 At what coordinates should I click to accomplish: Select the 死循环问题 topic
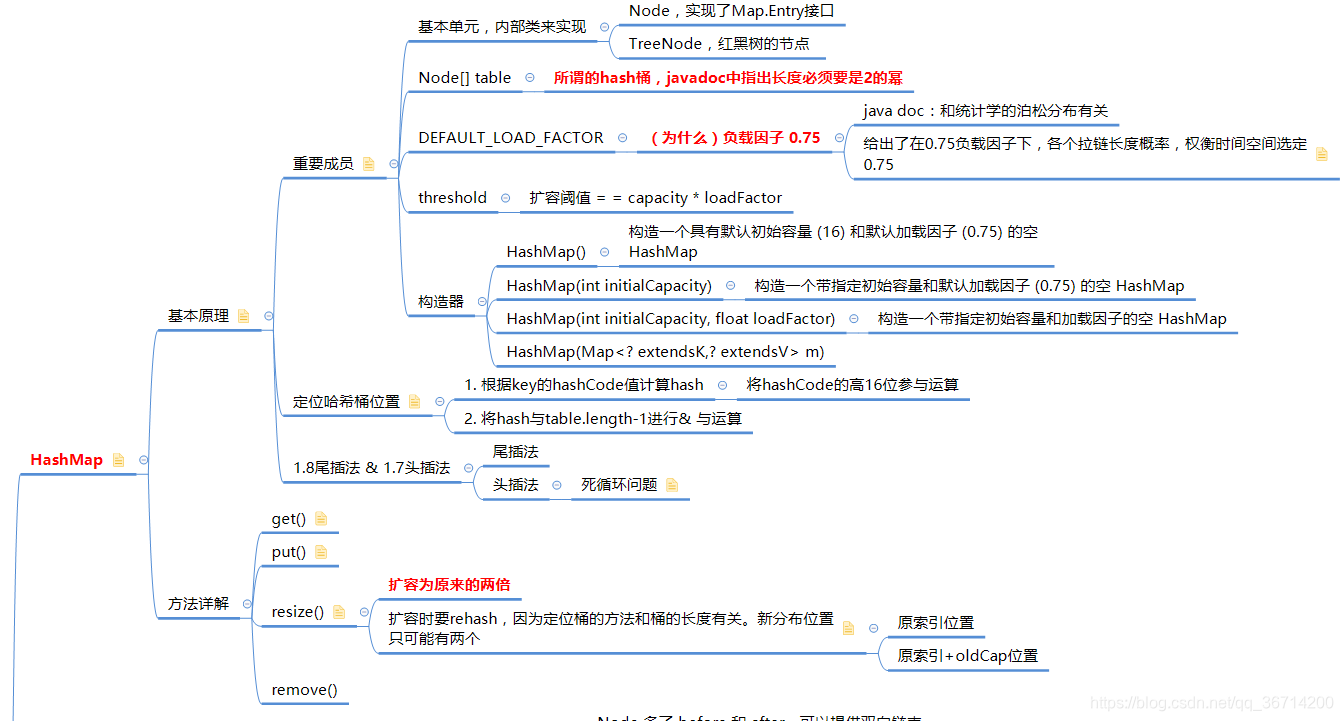619,485
